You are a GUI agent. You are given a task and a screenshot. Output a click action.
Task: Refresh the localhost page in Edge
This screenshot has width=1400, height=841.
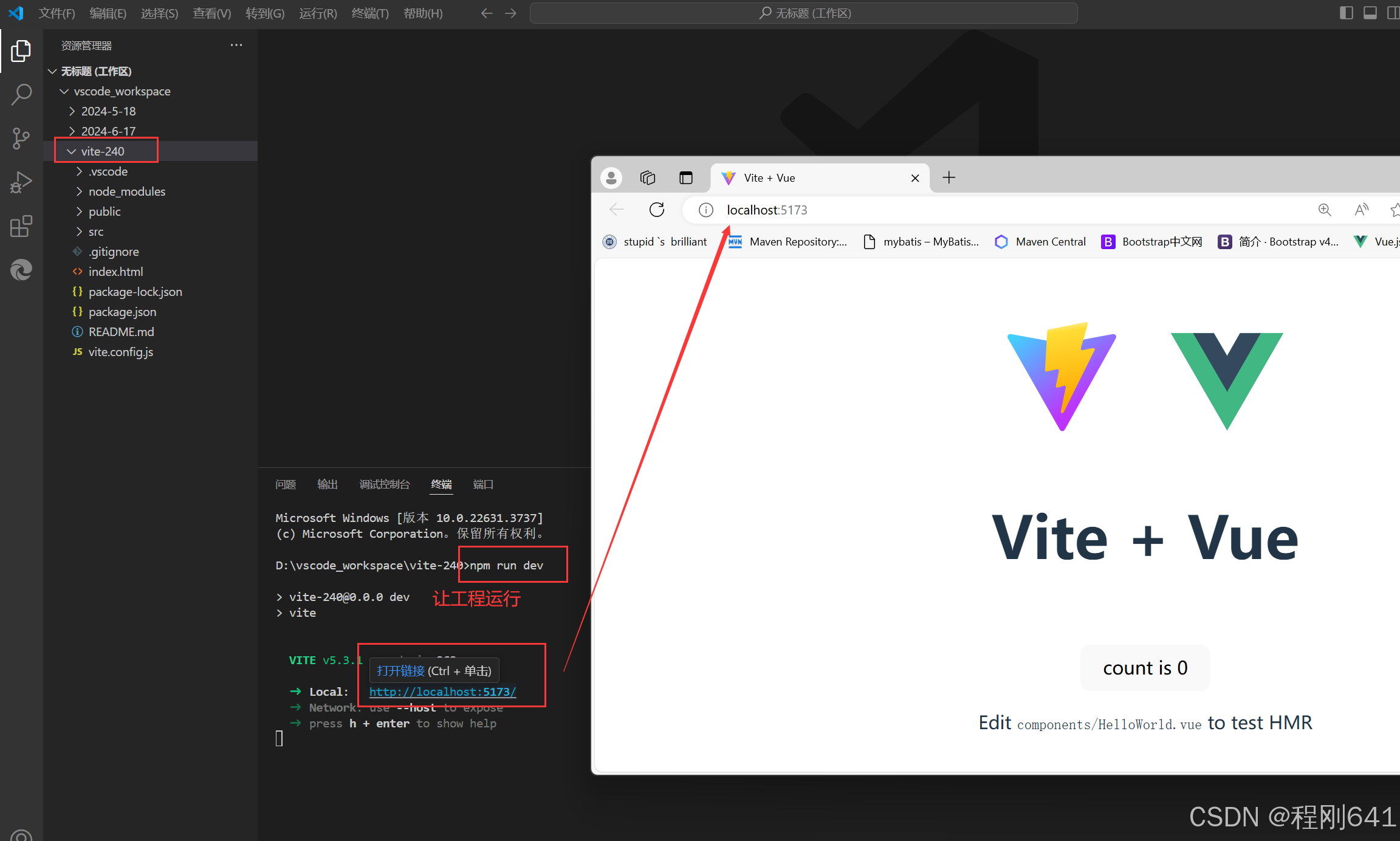(656, 209)
